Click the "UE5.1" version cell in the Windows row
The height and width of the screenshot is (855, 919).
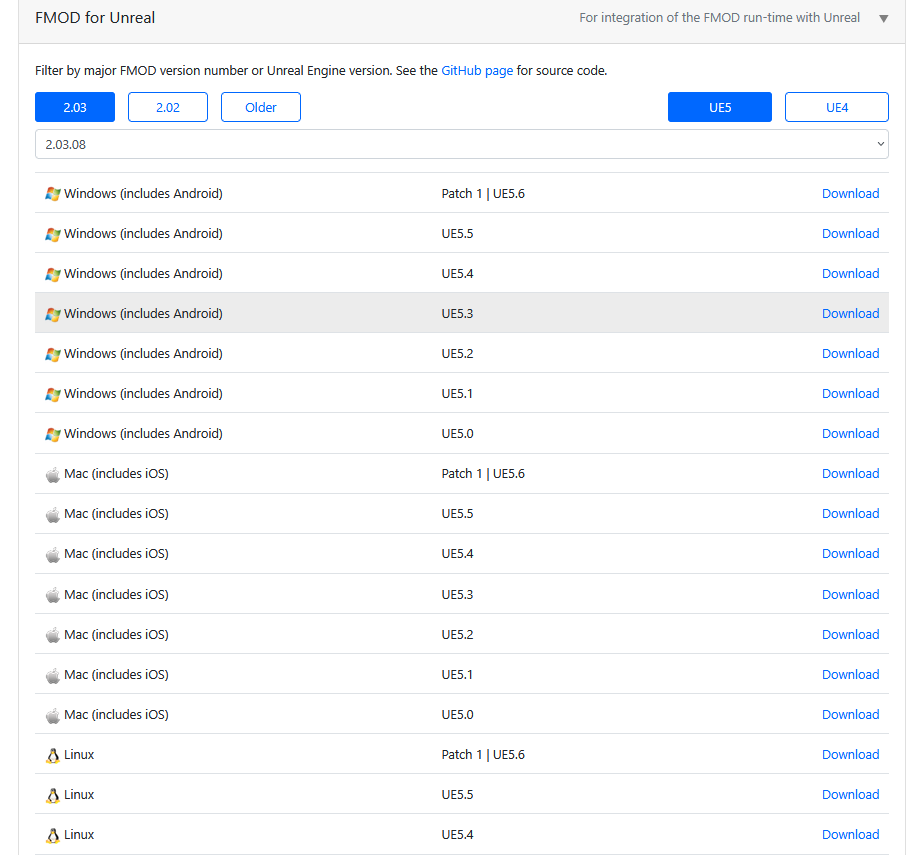pyautogui.click(x=457, y=393)
